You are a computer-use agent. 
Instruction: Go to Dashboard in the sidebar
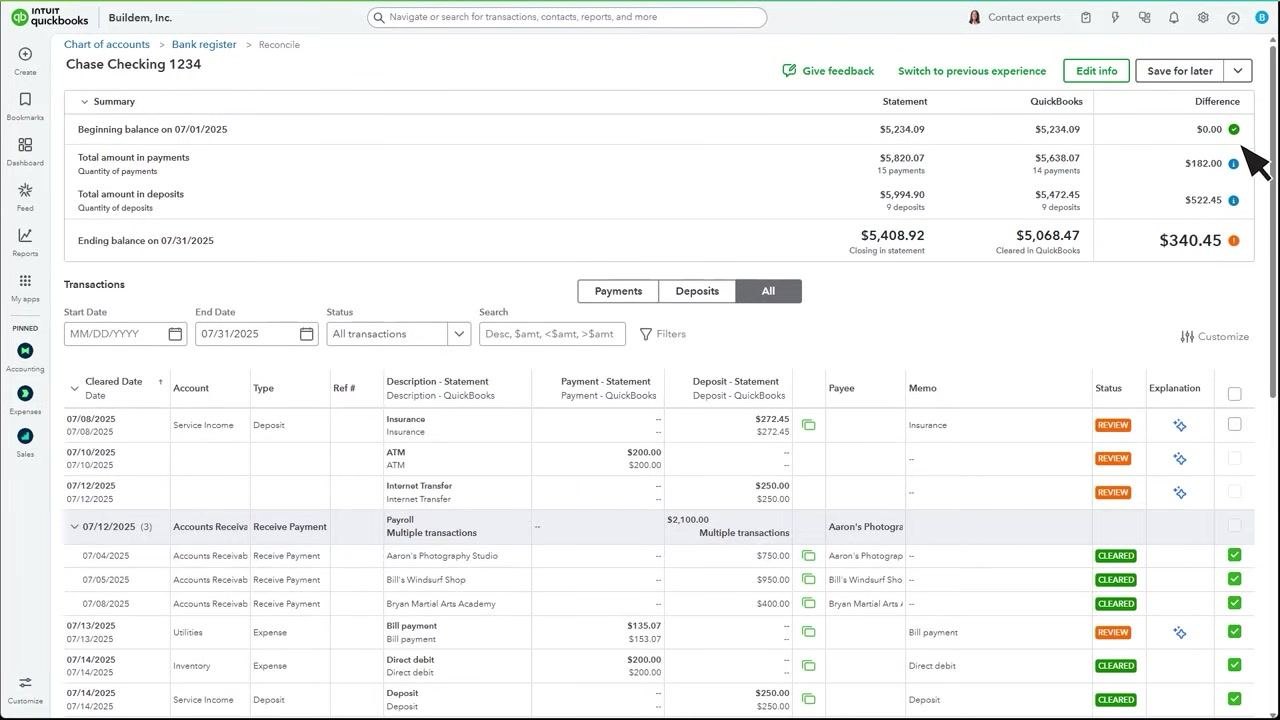click(25, 151)
